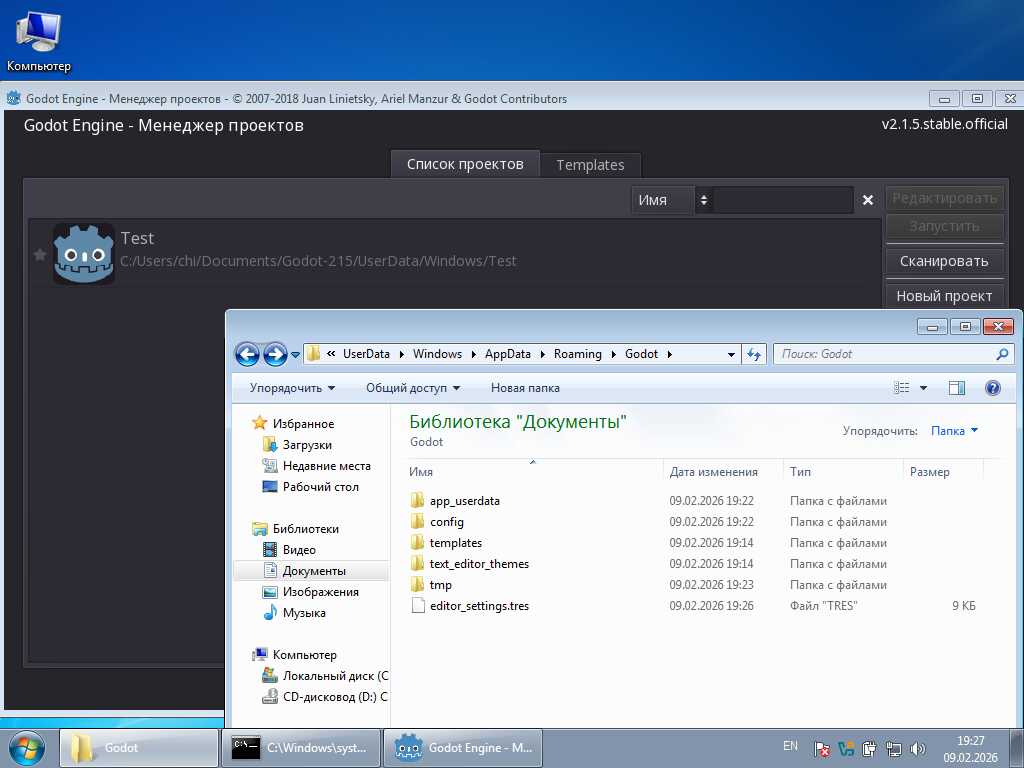Click the volume speaker tray icon
Image resolution: width=1024 pixels, height=768 pixels.
919,748
